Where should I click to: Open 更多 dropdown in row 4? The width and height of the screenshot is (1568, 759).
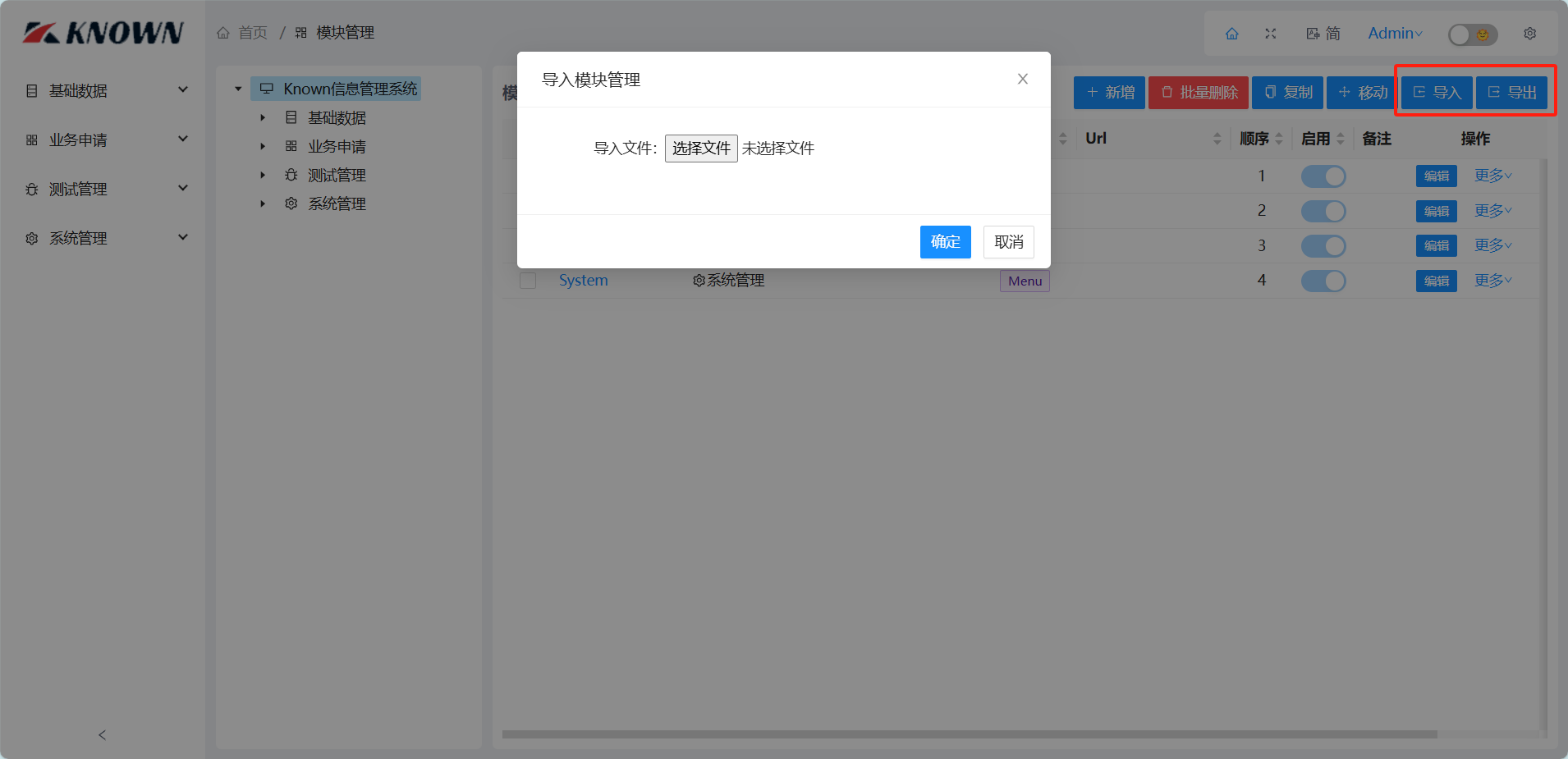pos(1492,281)
